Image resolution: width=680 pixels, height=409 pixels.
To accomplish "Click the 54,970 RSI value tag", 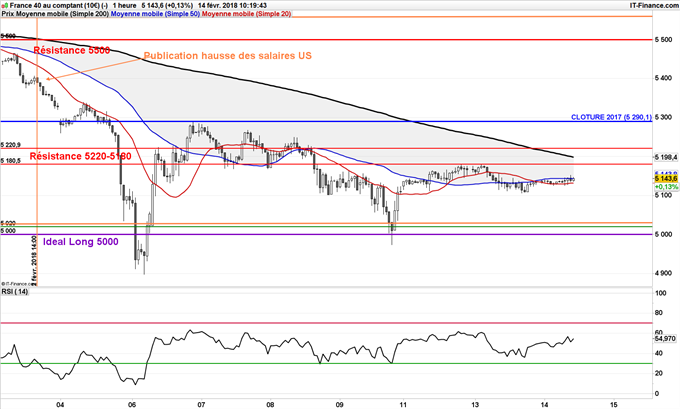I will (x=665, y=338).
